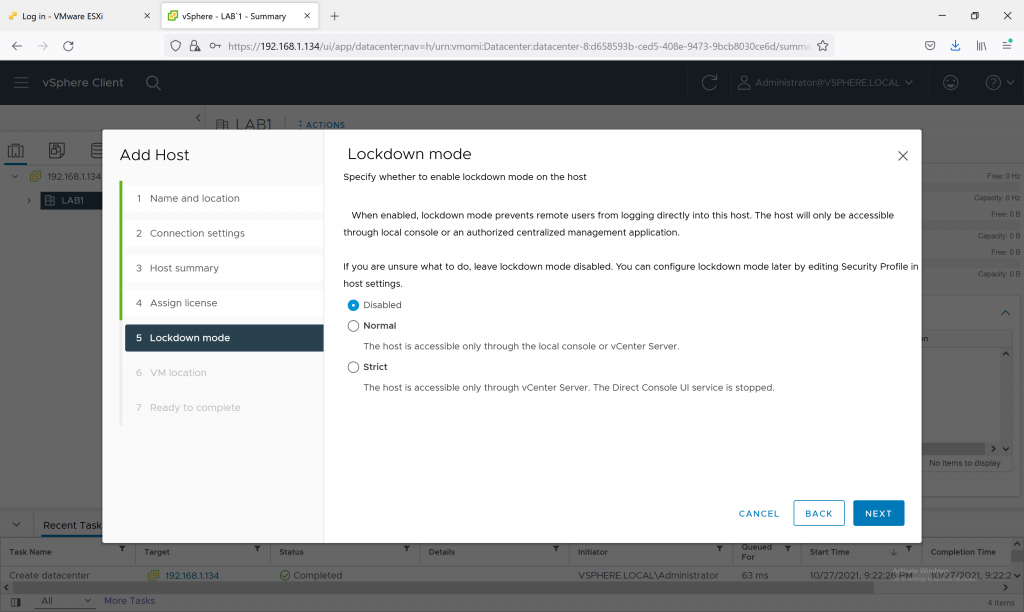Reload the current browser page
Image resolution: width=1024 pixels, height=612 pixels.
68,46
